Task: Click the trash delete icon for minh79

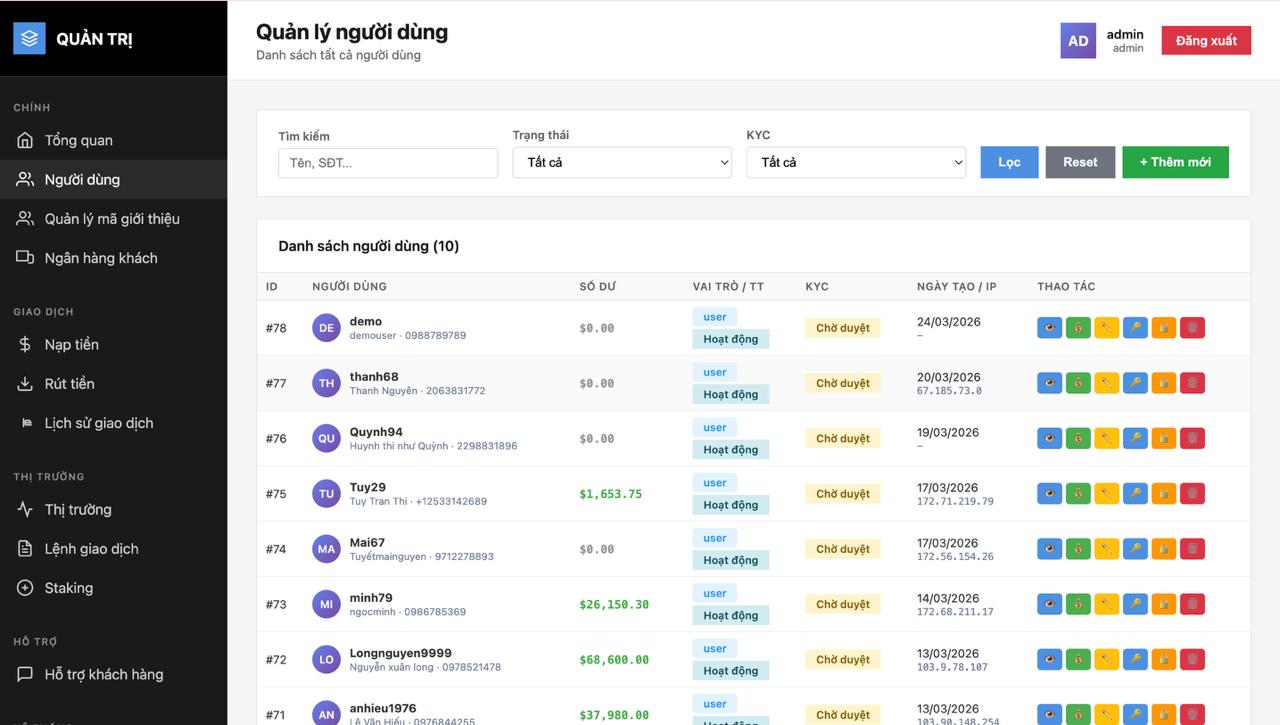Action: click(x=1192, y=604)
